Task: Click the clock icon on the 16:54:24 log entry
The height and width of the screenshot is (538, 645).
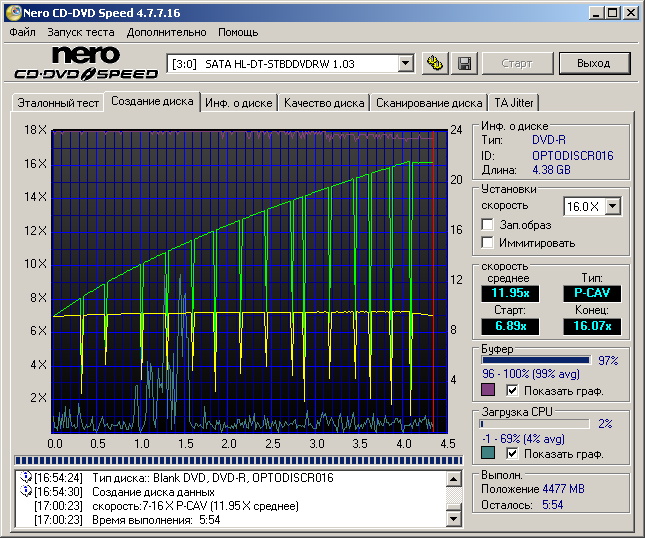Action: [26, 478]
